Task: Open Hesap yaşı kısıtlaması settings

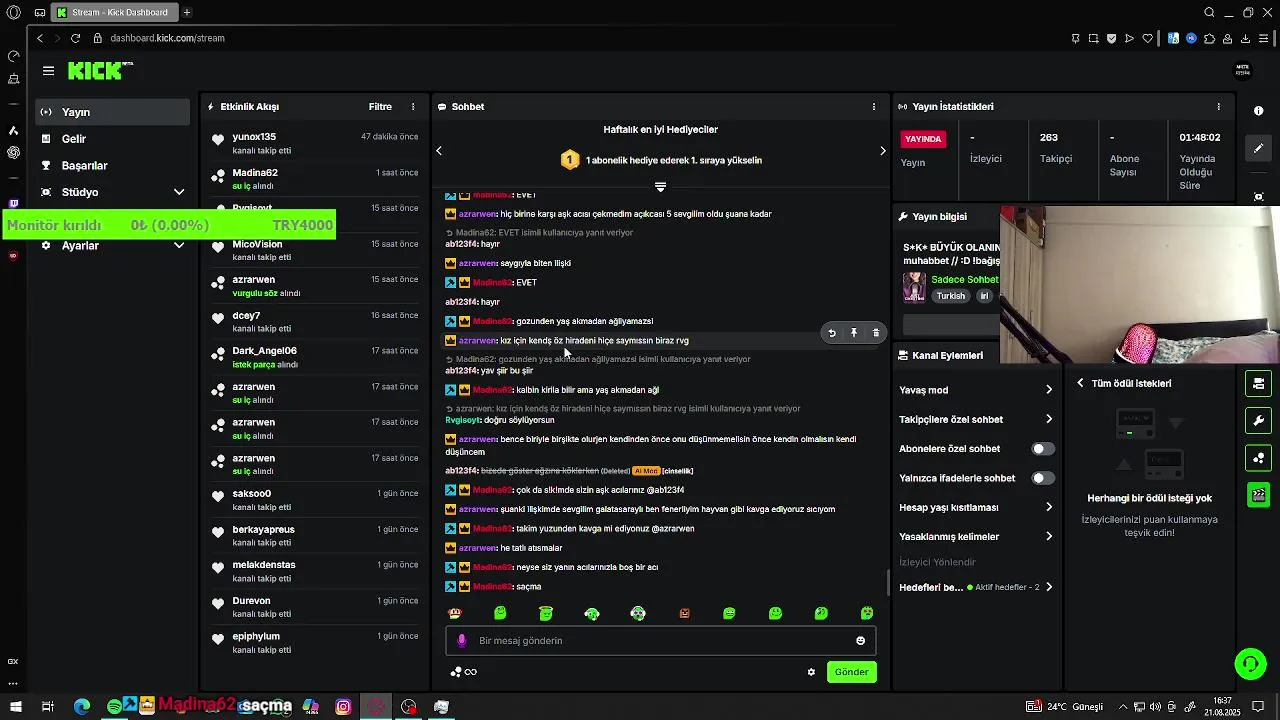Action: pos(976,507)
